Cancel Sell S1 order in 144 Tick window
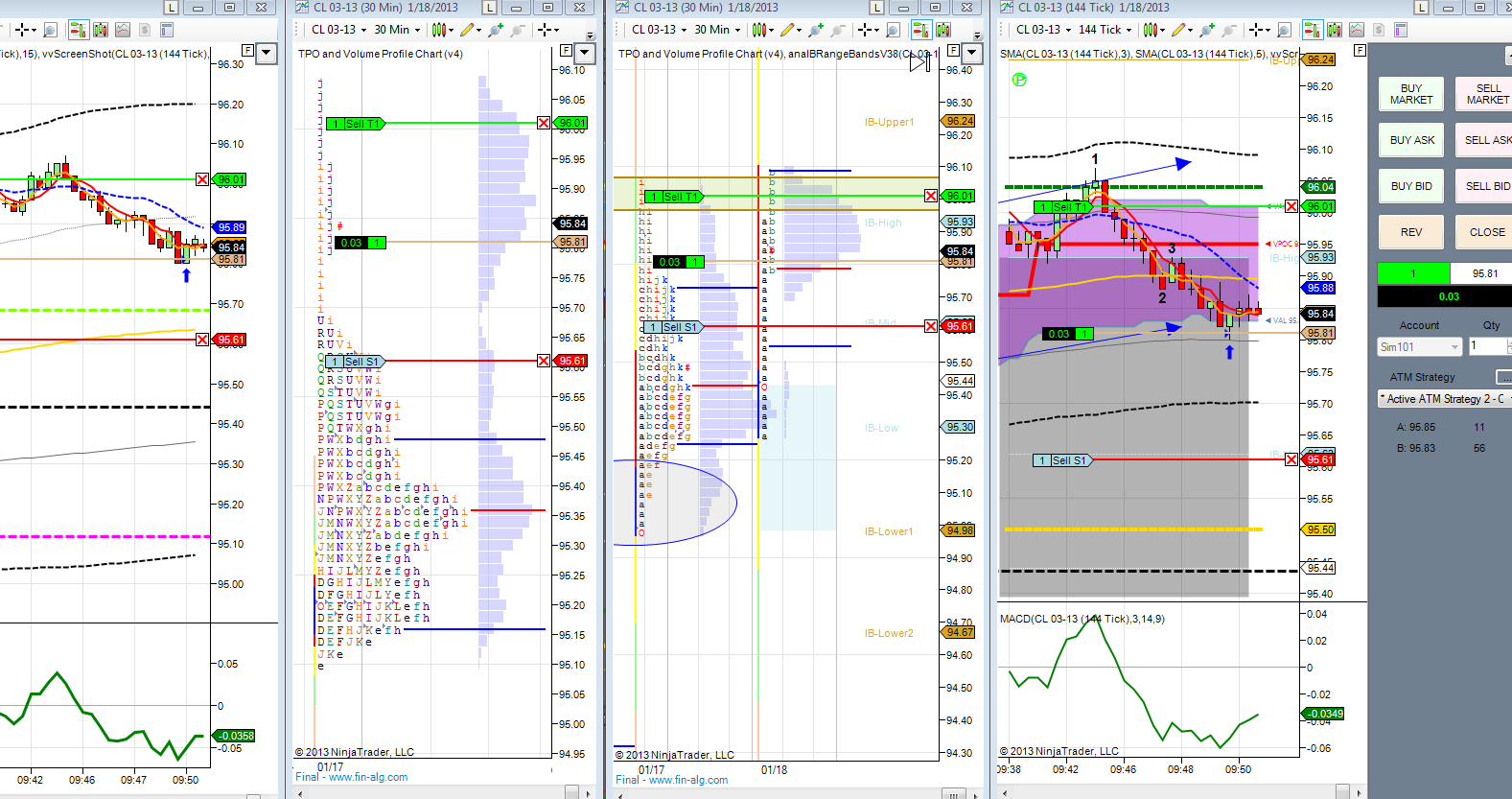 coord(1291,459)
